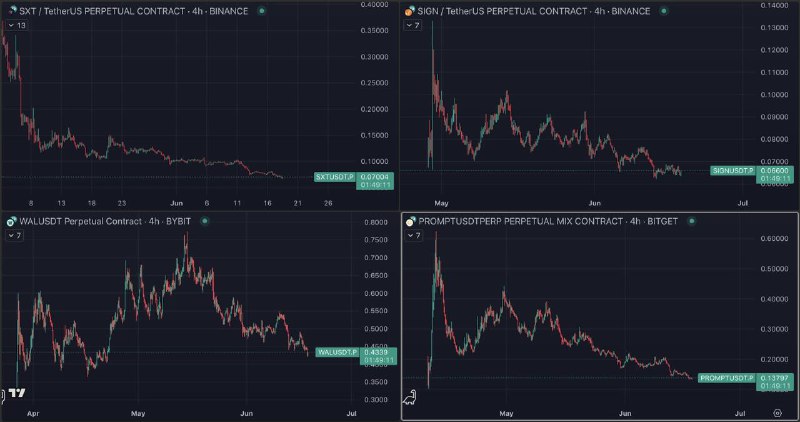Click the SIGNUSDT.P price line label
This screenshot has width=800, height=422.
pos(733,170)
